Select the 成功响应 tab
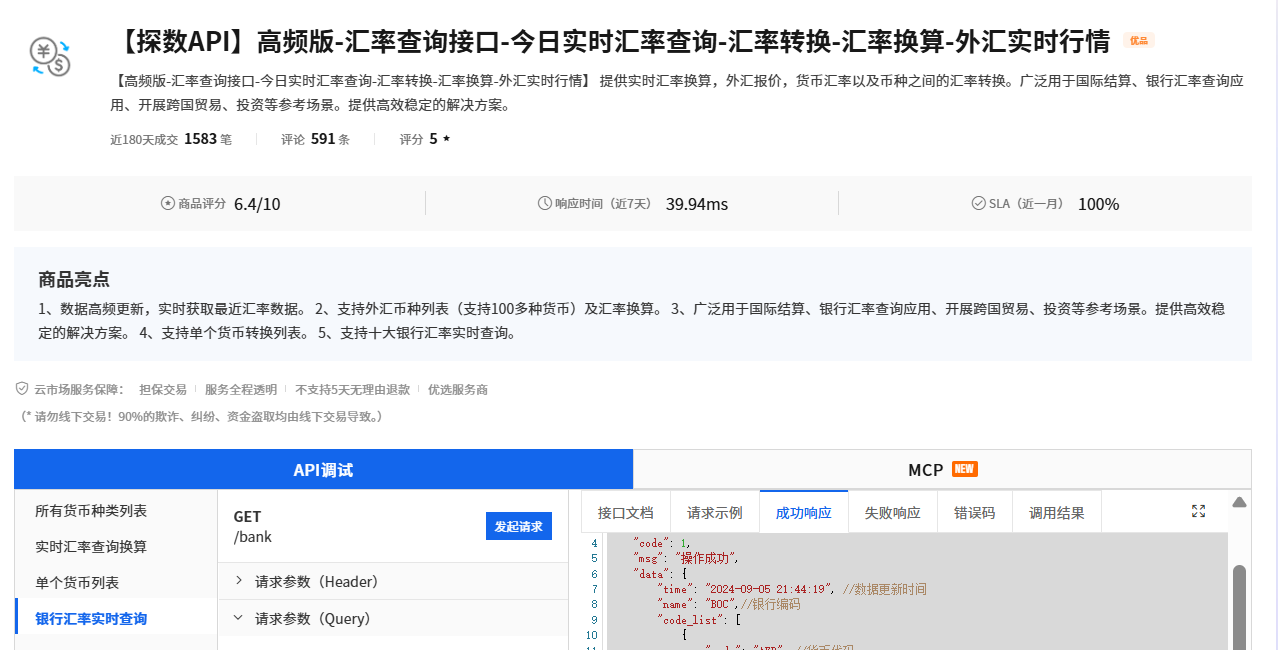 [804, 512]
